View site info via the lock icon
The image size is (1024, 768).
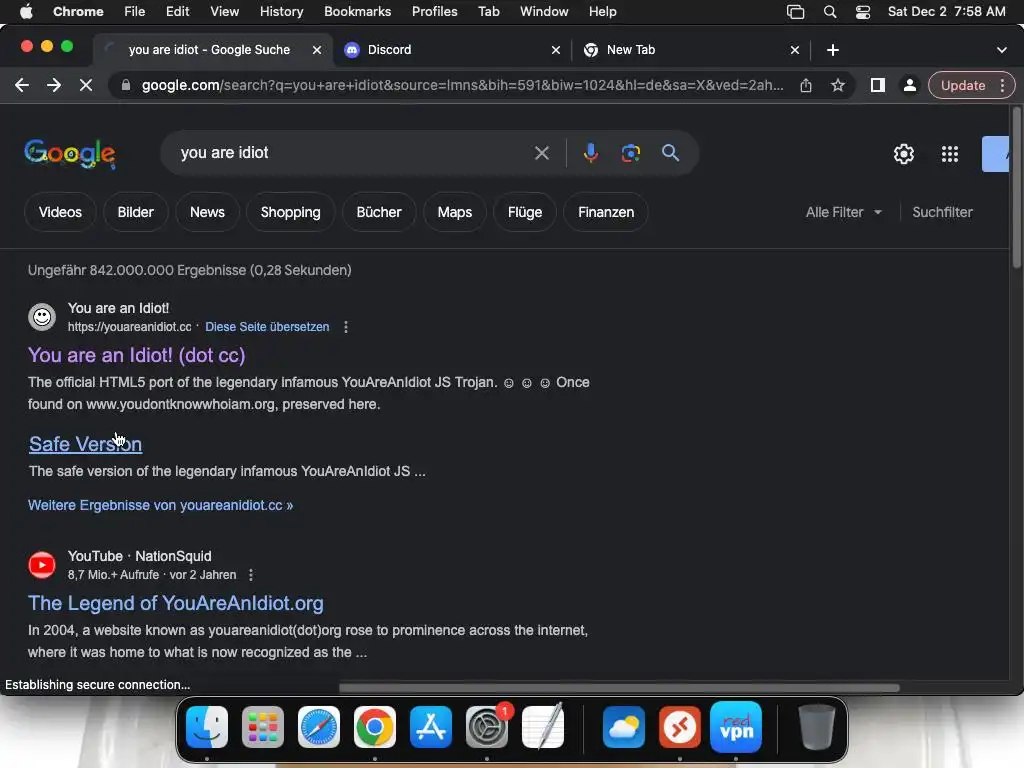[126, 85]
